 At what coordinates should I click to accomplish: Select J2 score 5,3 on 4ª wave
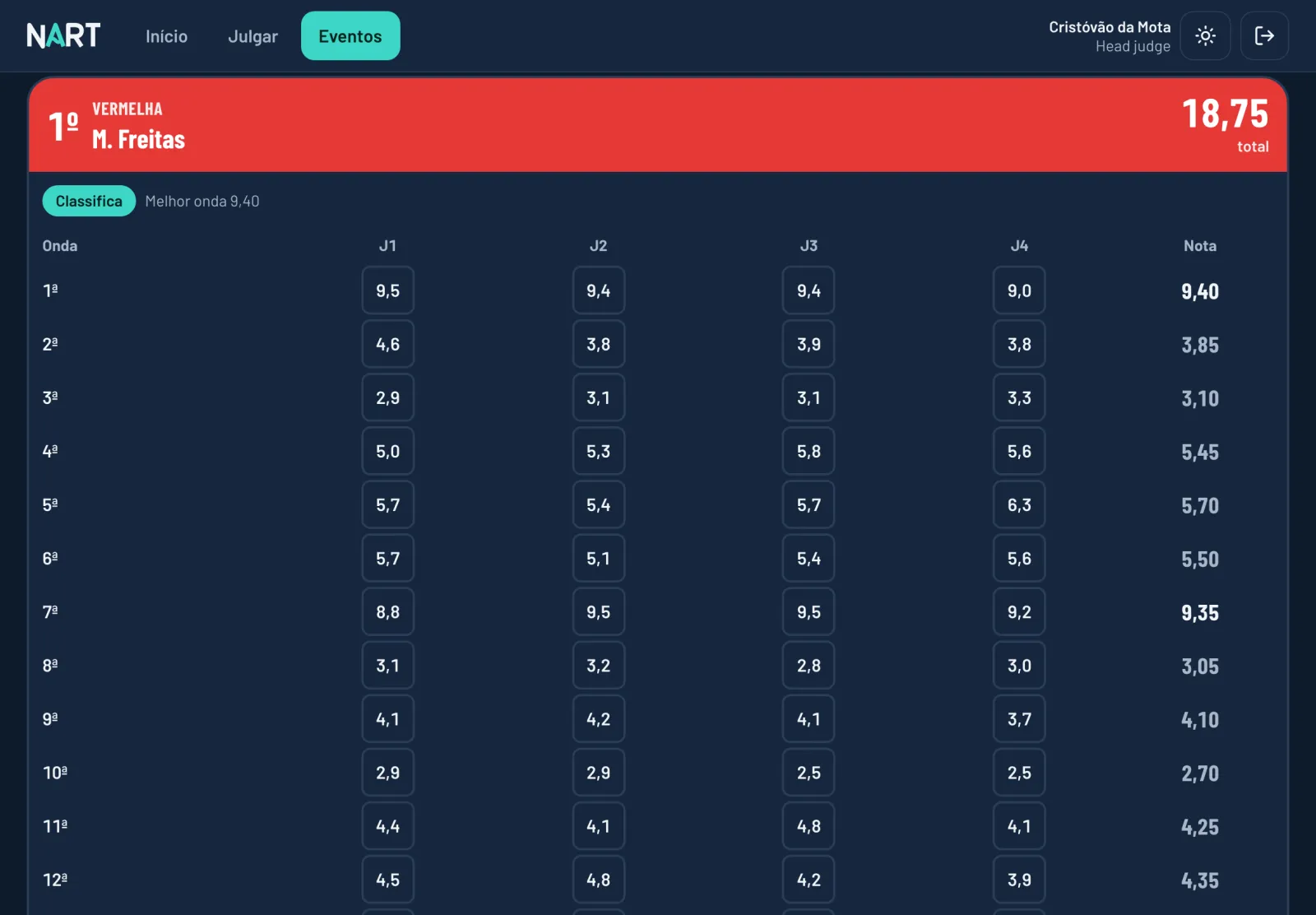[x=598, y=451]
